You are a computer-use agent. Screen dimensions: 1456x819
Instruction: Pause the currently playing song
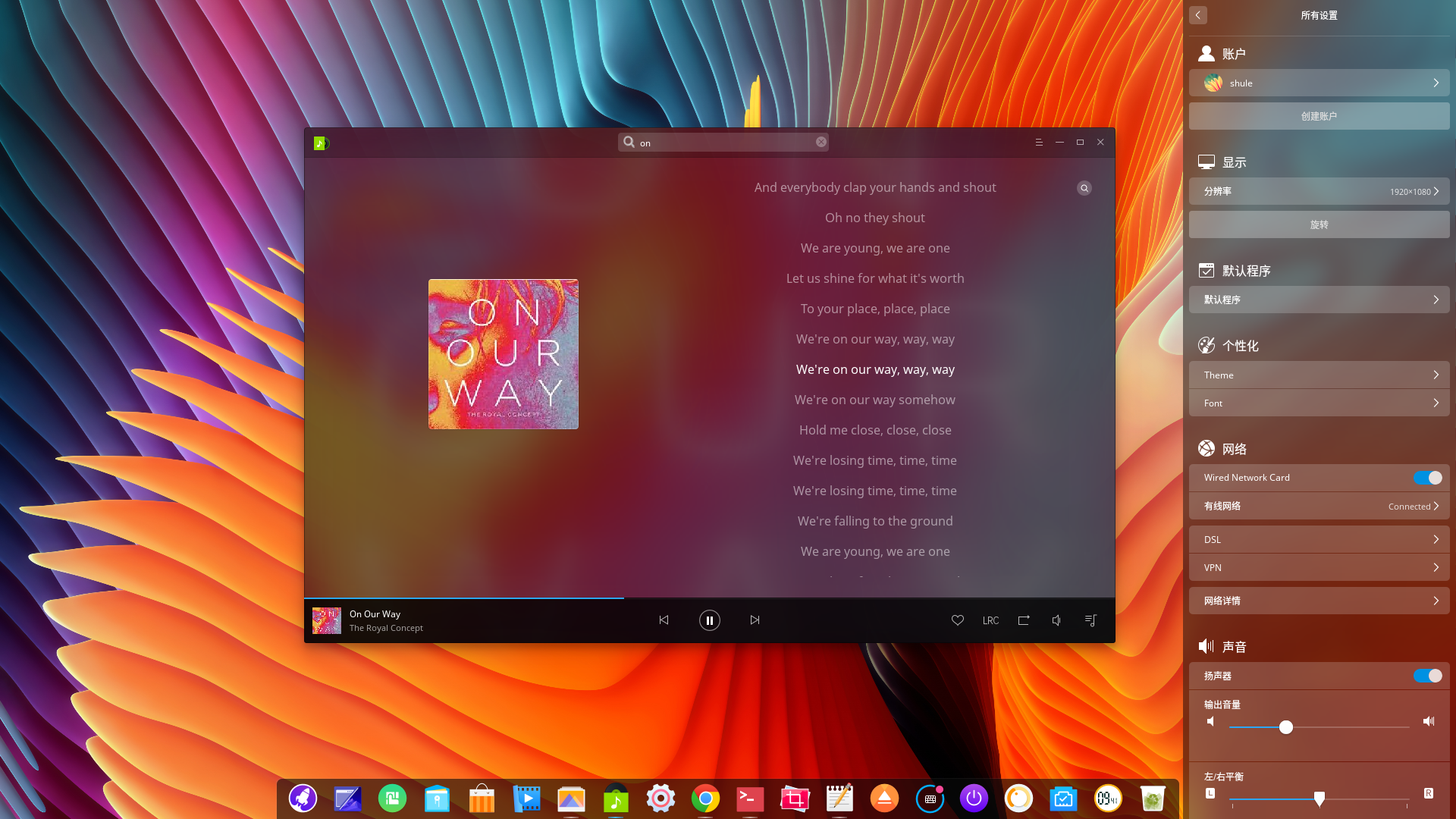pyautogui.click(x=709, y=620)
